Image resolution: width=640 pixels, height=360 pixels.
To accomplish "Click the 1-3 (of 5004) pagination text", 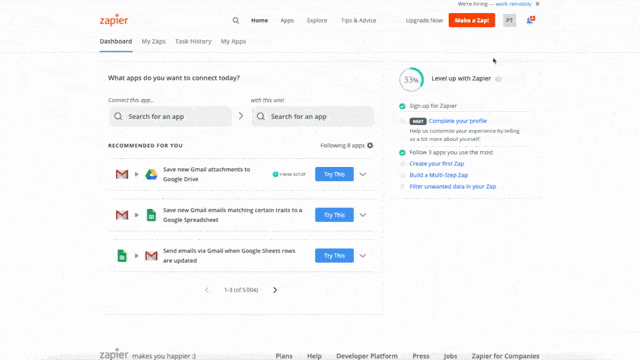I will 241,290.
